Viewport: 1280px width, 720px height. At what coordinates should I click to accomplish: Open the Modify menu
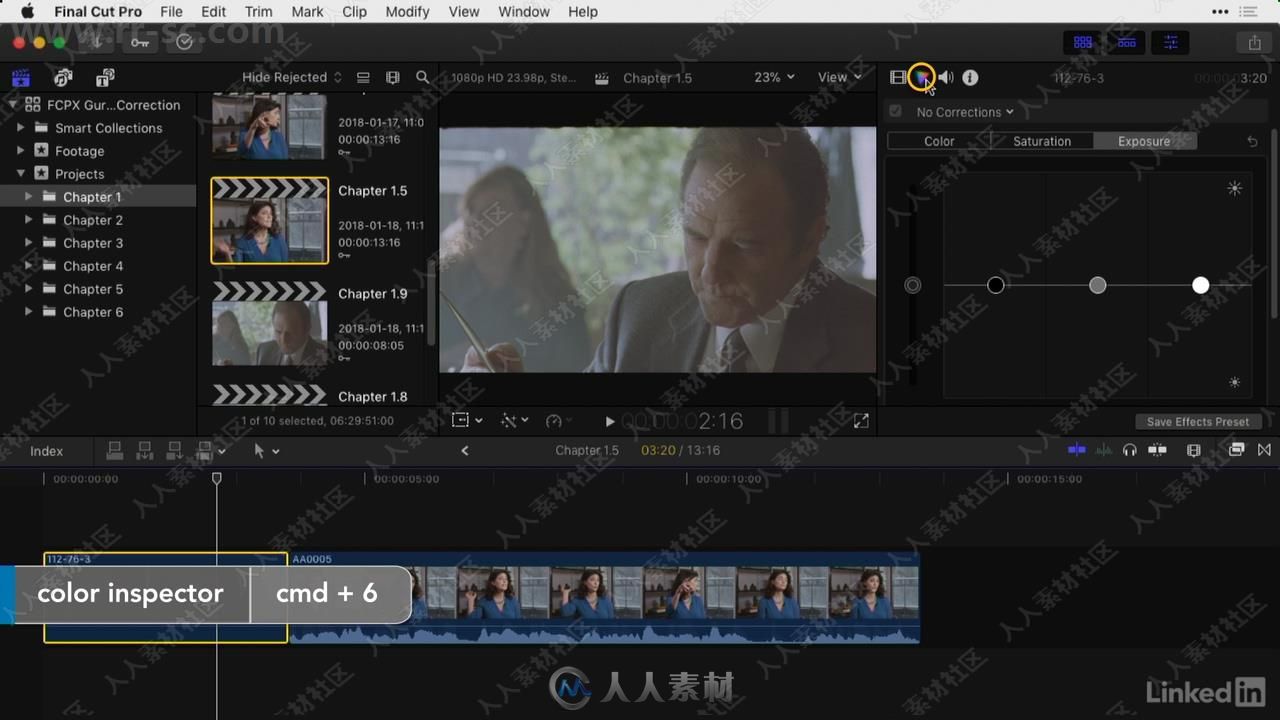(407, 12)
